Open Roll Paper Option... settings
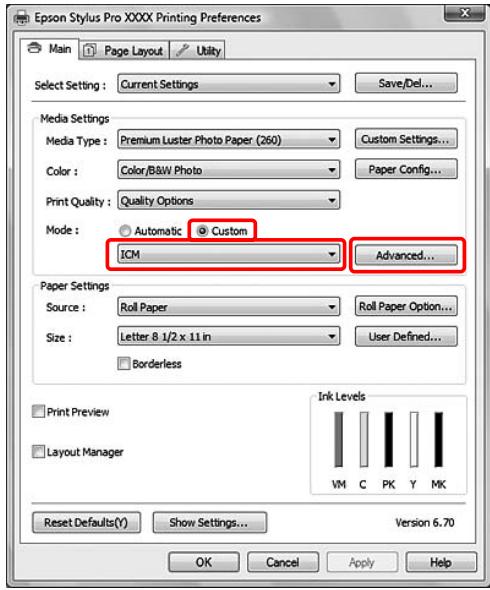 (406, 306)
